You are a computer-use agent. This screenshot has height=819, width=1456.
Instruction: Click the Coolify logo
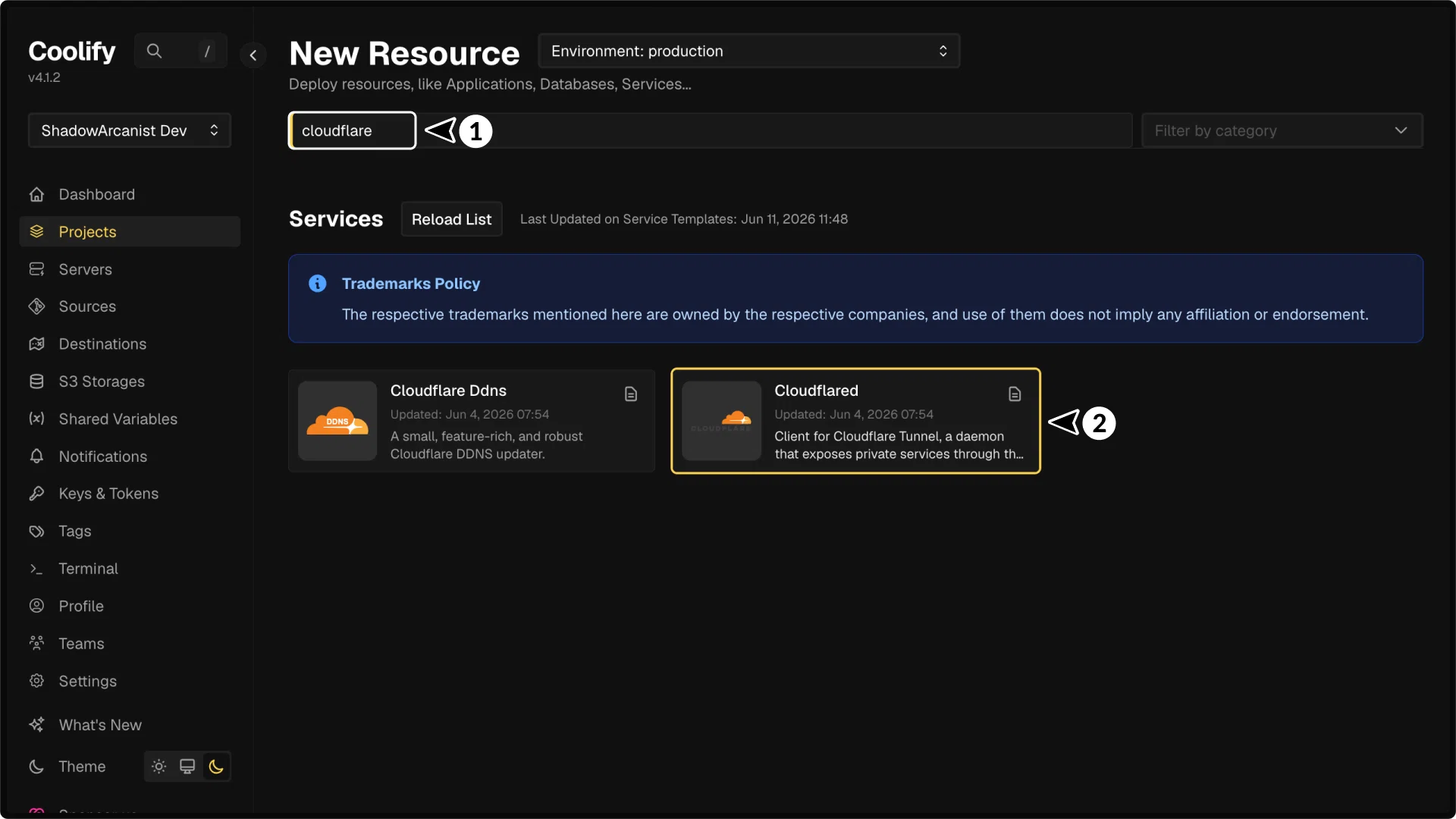tap(72, 51)
